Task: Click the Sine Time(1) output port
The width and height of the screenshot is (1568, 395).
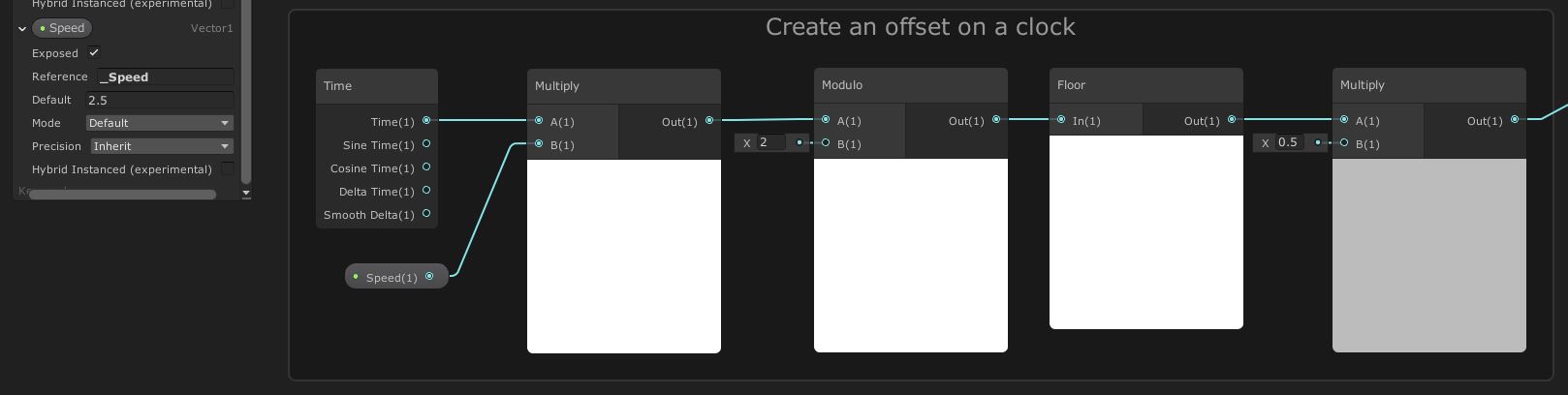Action: tap(426, 144)
